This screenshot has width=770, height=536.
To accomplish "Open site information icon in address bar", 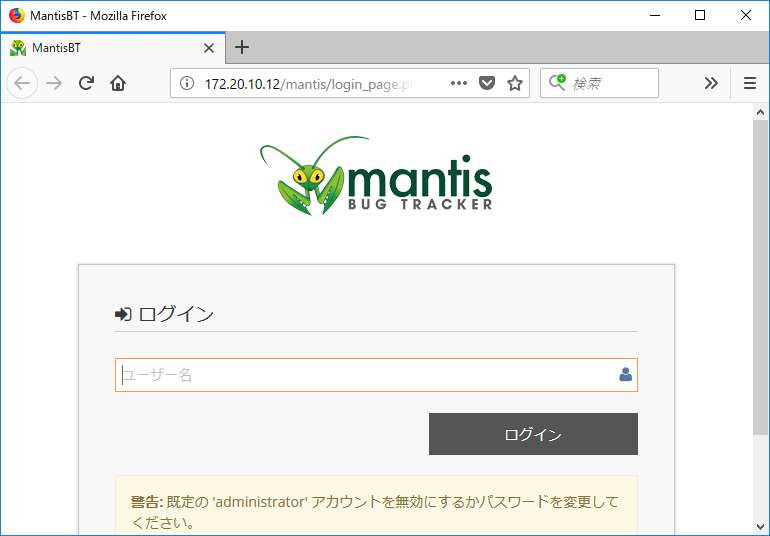I will 187,84.
